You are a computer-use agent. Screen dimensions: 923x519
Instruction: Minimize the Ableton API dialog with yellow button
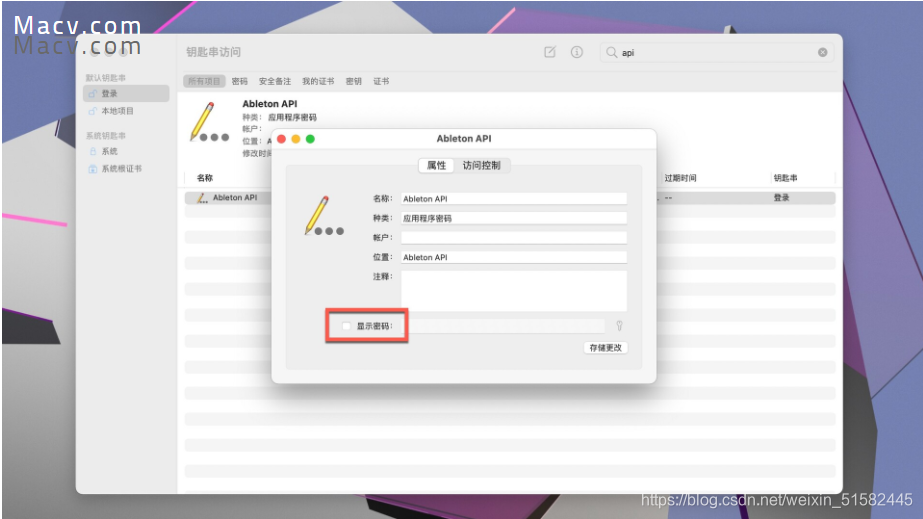[296, 139]
